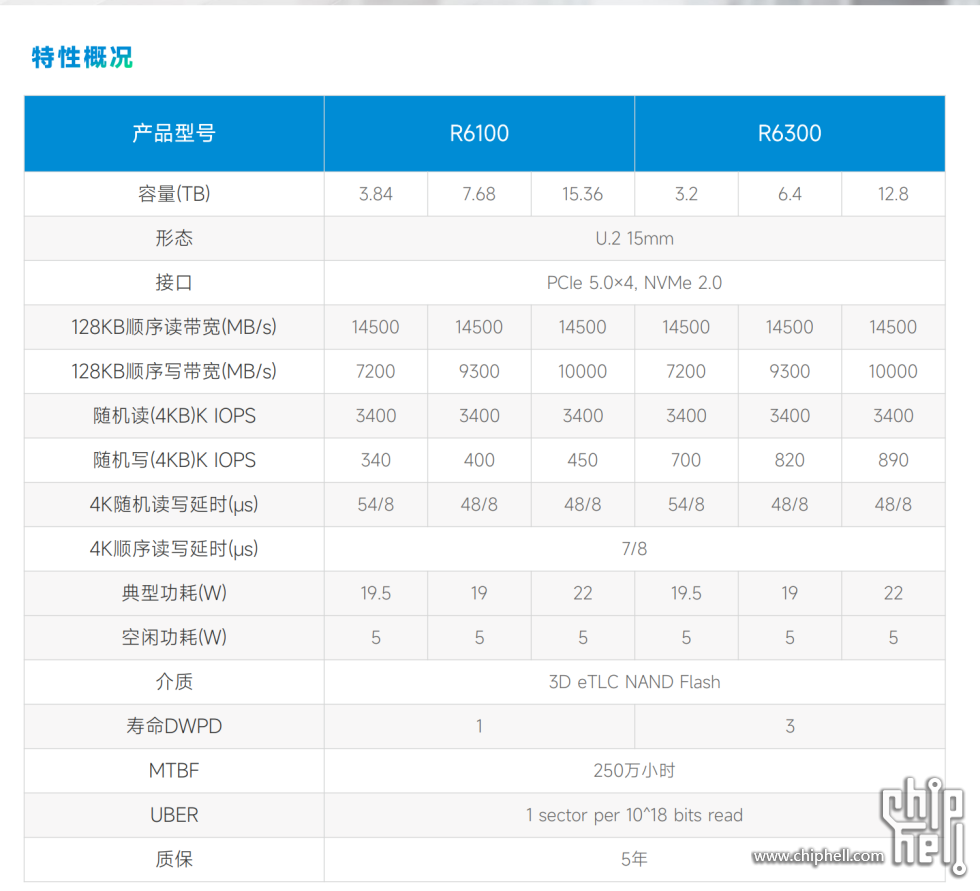Select the 3D eTLC NAND Flash value
The height and width of the screenshot is (891, 980).
click(x=634, y=682)
